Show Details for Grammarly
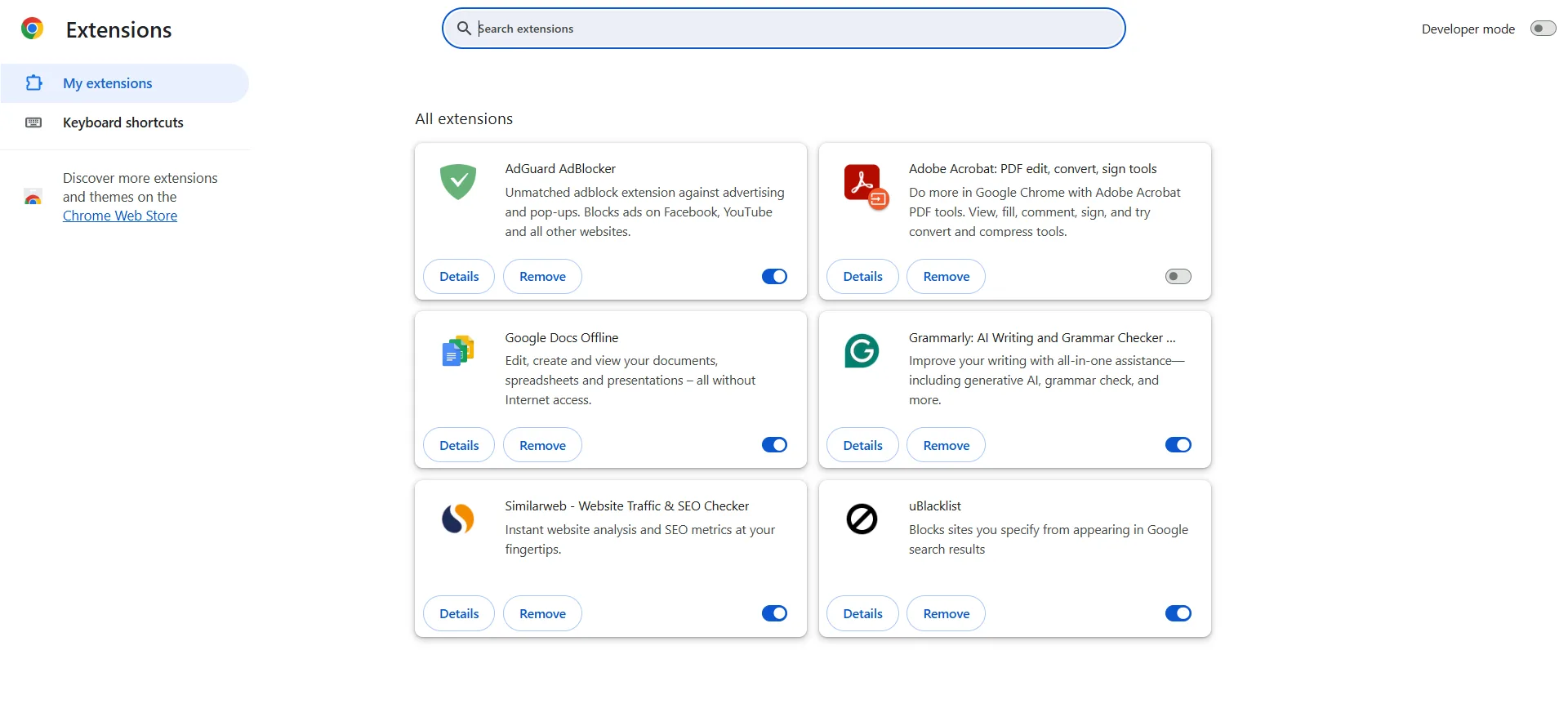The width and height of the screenshot is (1568, 717). 862,445
